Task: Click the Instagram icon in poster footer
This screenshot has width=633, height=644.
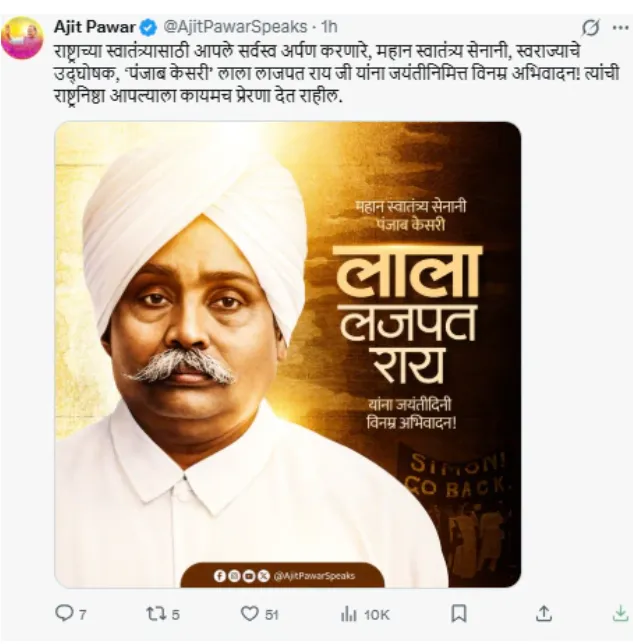Action: pyautogui.click(x=234, y=576)
